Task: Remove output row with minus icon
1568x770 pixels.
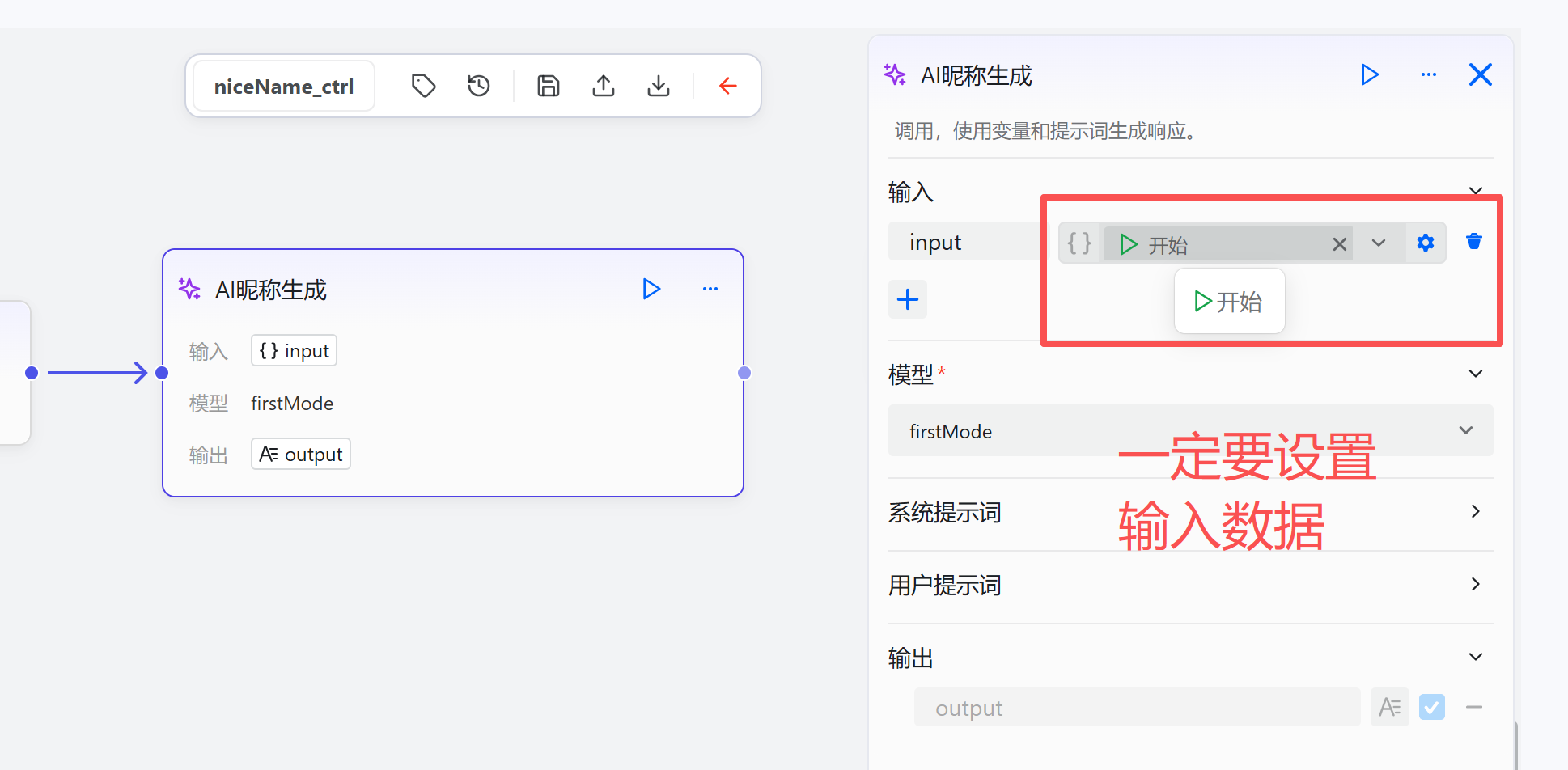Action: (x=1474, y=708)
